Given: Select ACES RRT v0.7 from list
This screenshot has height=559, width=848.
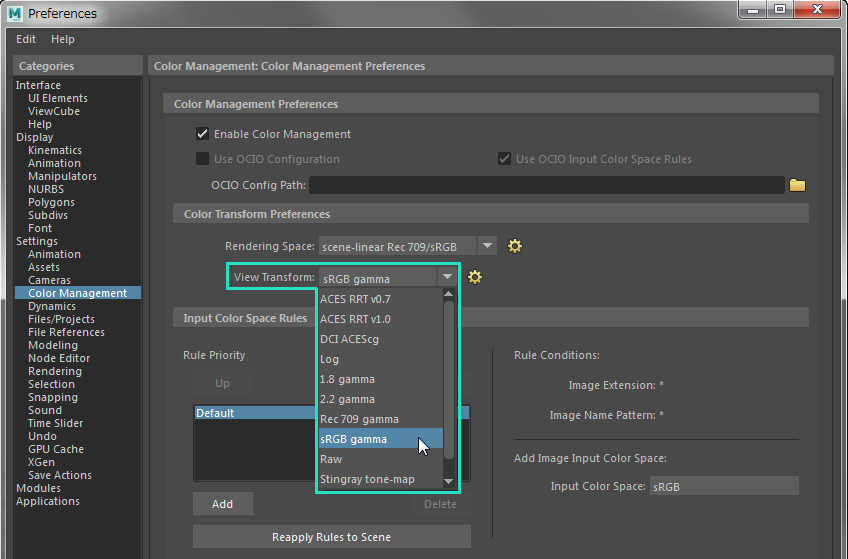Looking at the screenshot, I should tap(381, 299).
